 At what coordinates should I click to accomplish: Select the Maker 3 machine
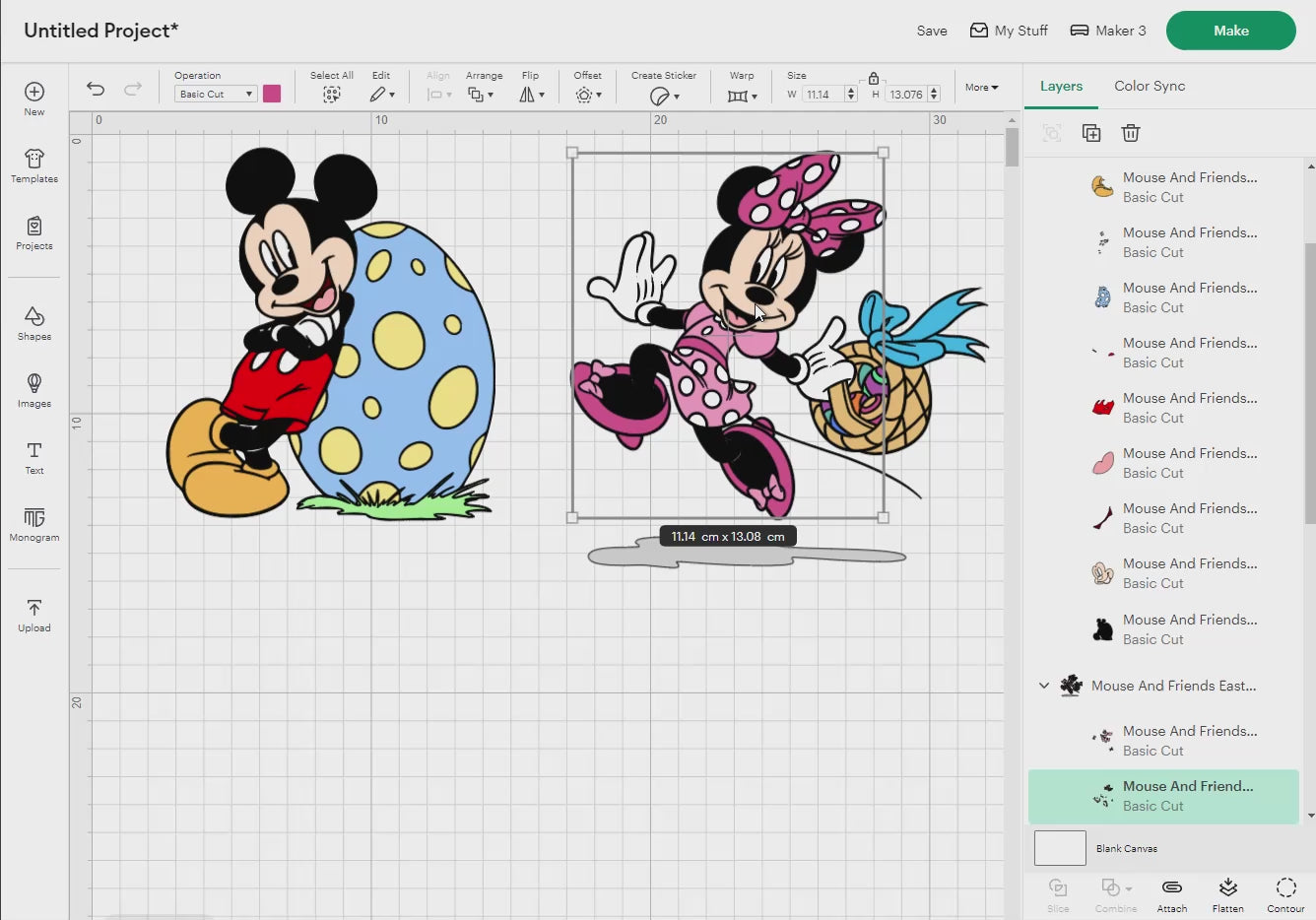click(x=1108, y=31)
